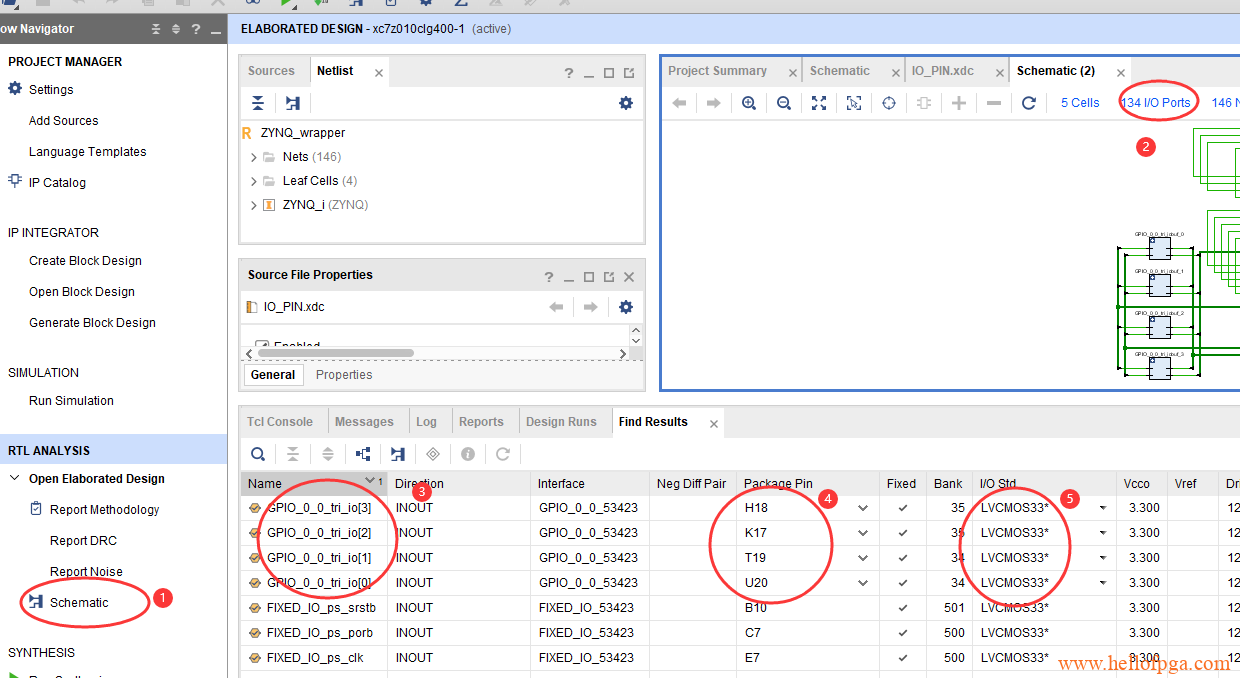
Task: Open the Netlist panel settings gear
Action: pos(626,103)
